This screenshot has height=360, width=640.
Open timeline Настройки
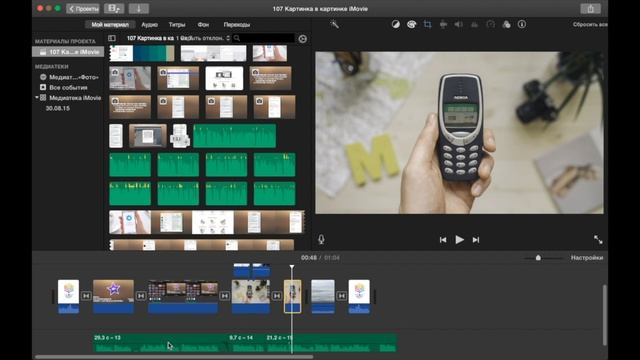[x=587, y=258]
